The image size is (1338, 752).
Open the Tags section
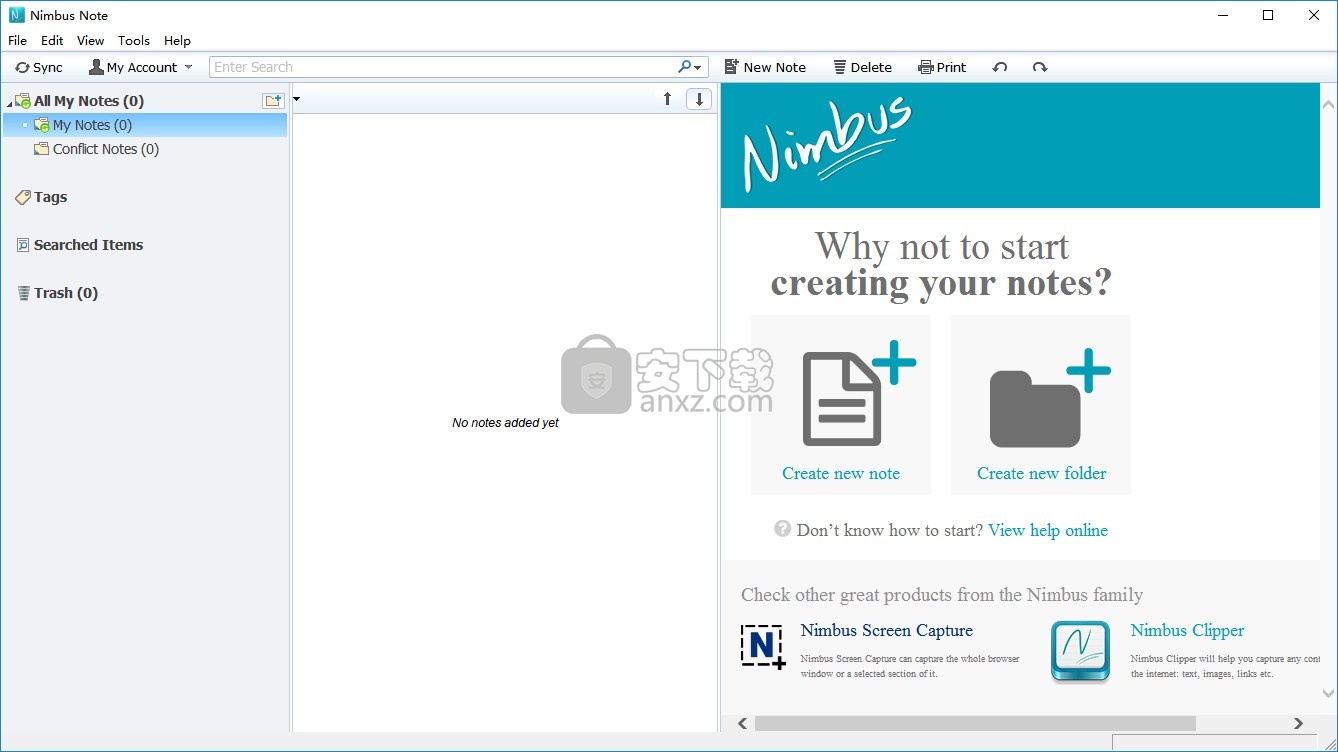click(50, 197)
